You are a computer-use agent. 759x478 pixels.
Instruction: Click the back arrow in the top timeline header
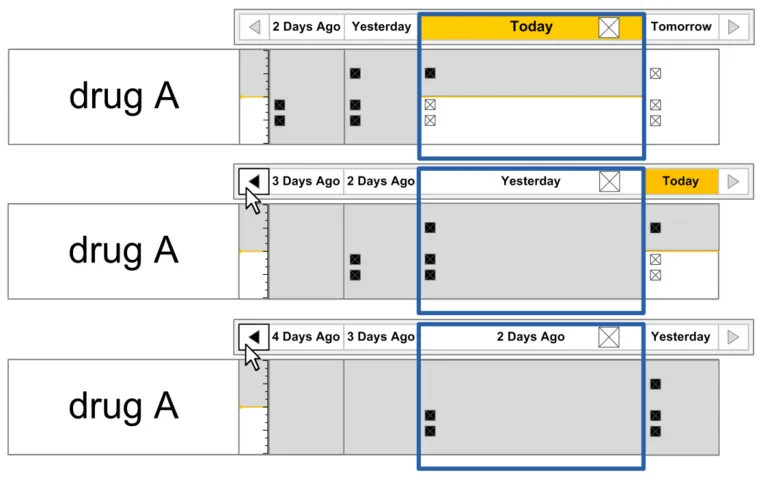point(254,27)
